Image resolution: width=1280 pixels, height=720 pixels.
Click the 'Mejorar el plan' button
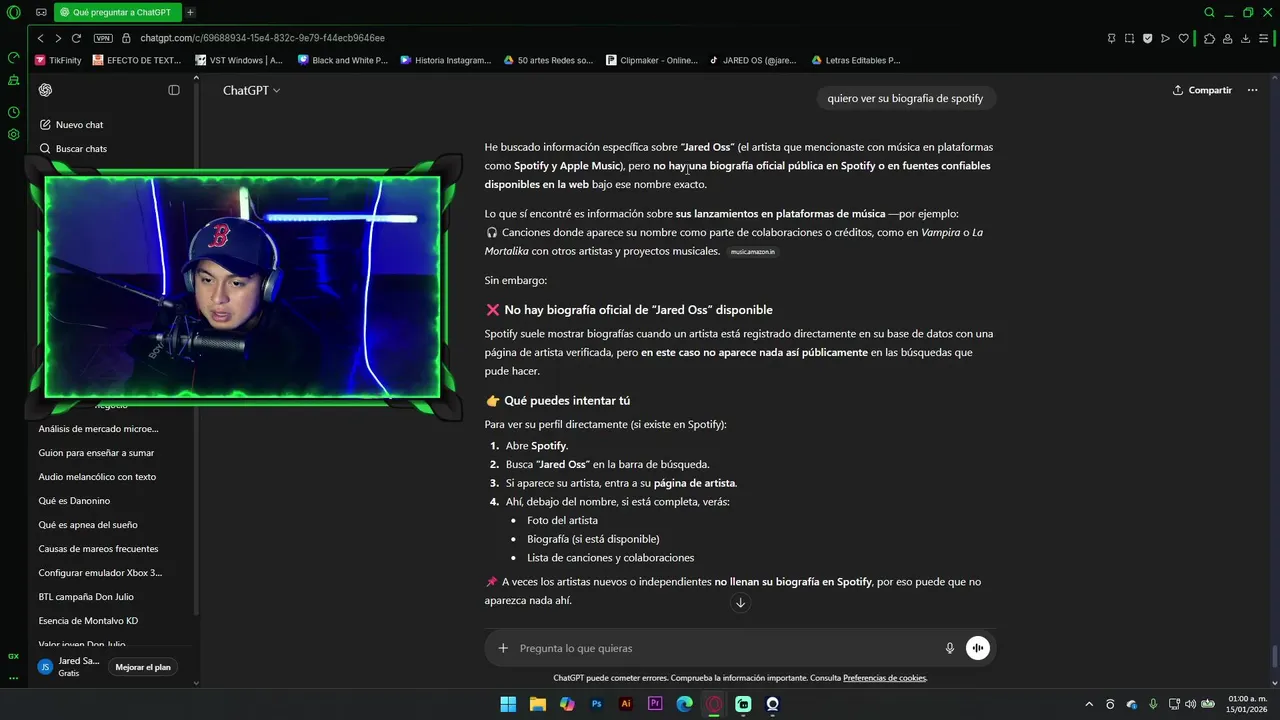point(143,667)
